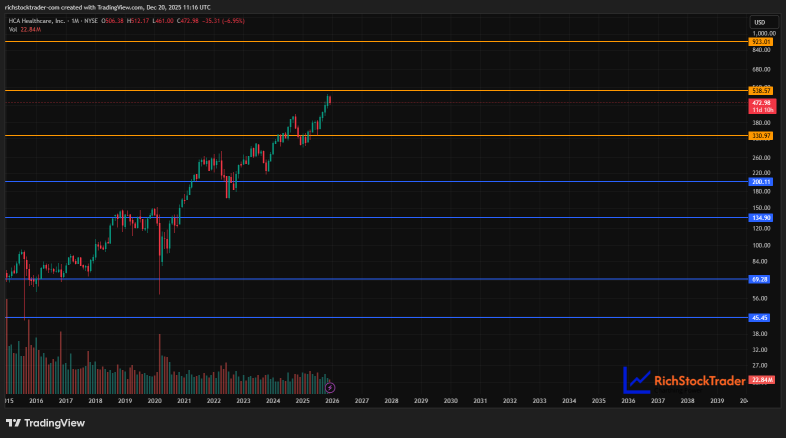This screenshot has height=438, width=786.
Task: Click the 200.11 blue price label
Action: click(x=760, y=182)
